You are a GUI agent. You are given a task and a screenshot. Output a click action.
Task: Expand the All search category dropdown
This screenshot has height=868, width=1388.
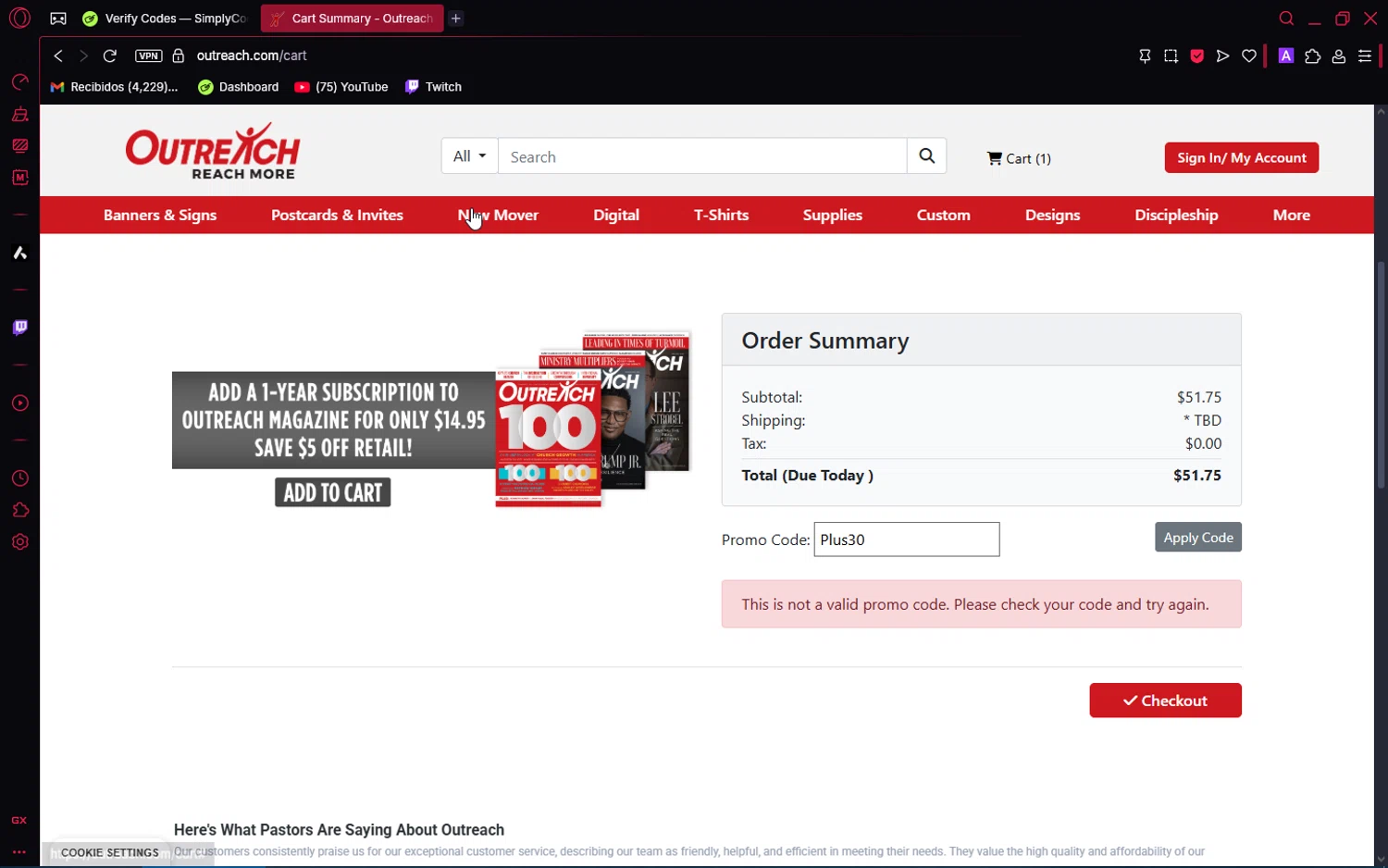(x=469, y=156)
